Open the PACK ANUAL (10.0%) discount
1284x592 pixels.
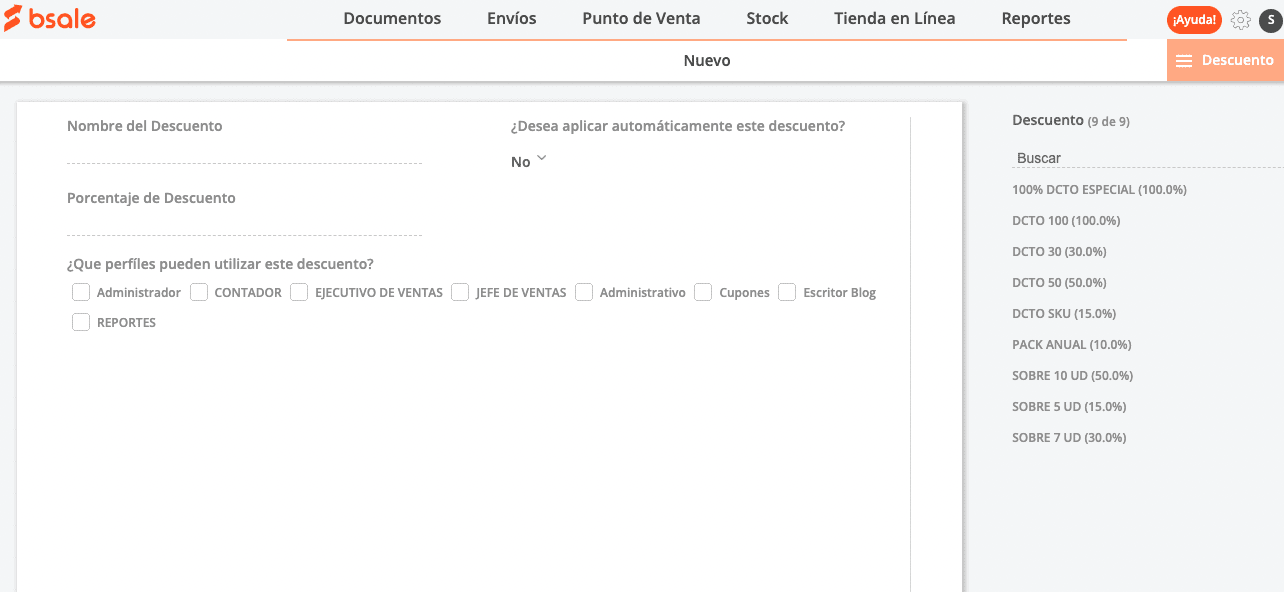pos(1071,345)
